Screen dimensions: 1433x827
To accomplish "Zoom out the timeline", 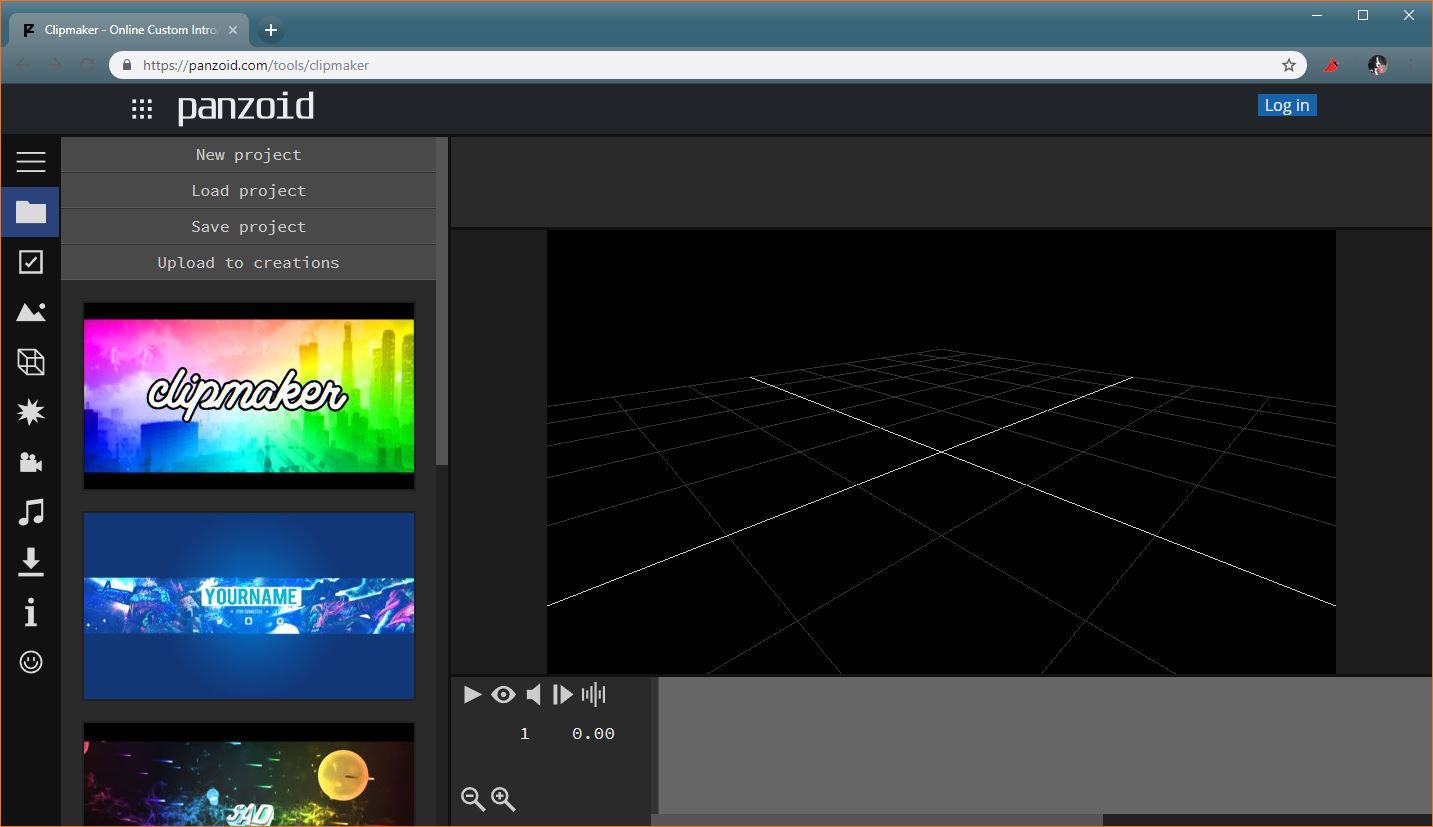I will 473,799.
